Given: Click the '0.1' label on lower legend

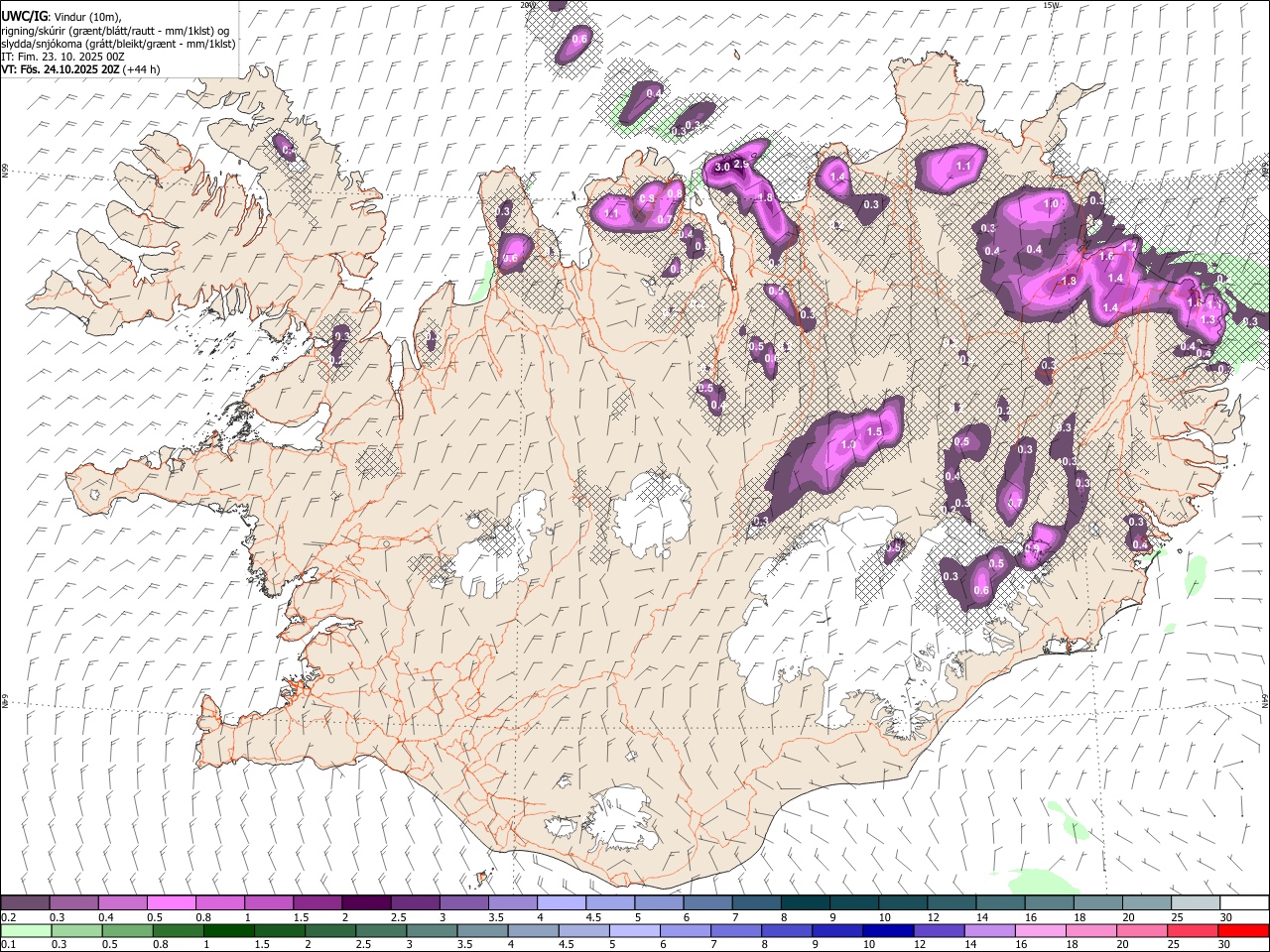Looking at the screenshot, I should tap(9, 944).
